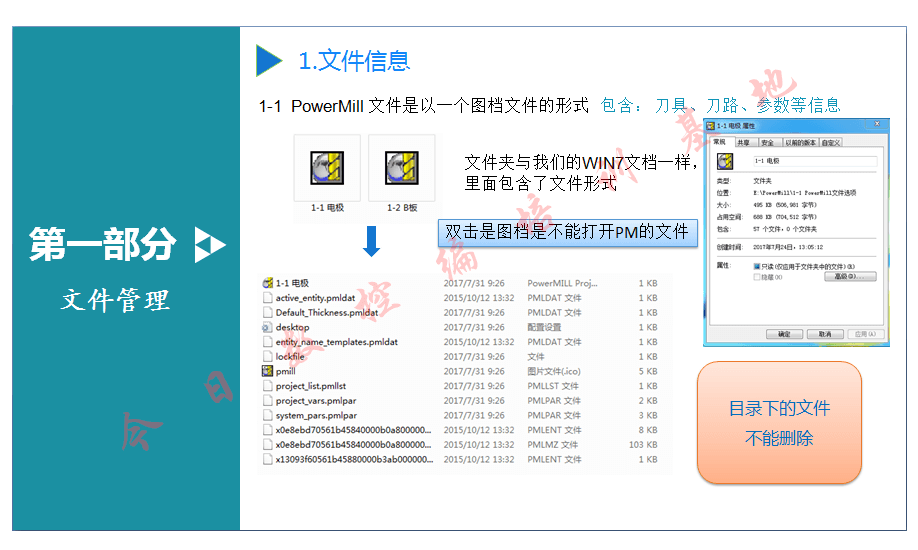Toggle the 隐藏 hidden checkbox

tap(757, 277)
